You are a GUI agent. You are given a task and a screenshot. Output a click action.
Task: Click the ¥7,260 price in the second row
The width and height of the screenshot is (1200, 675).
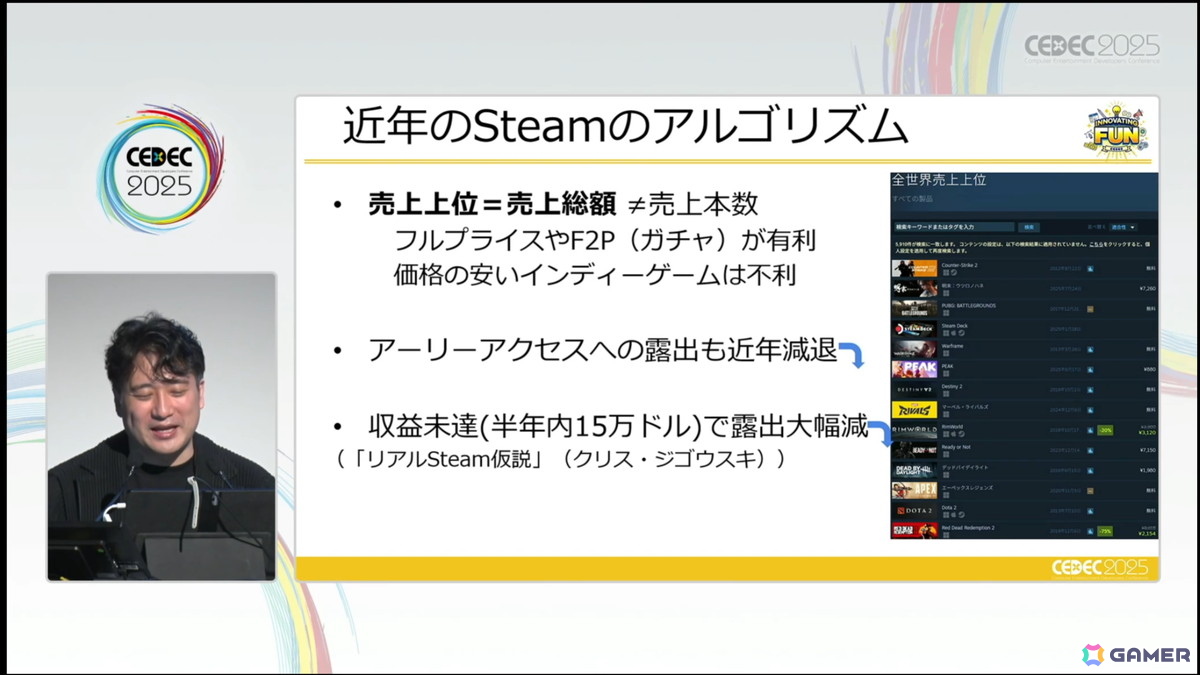tap(1147, 289)
